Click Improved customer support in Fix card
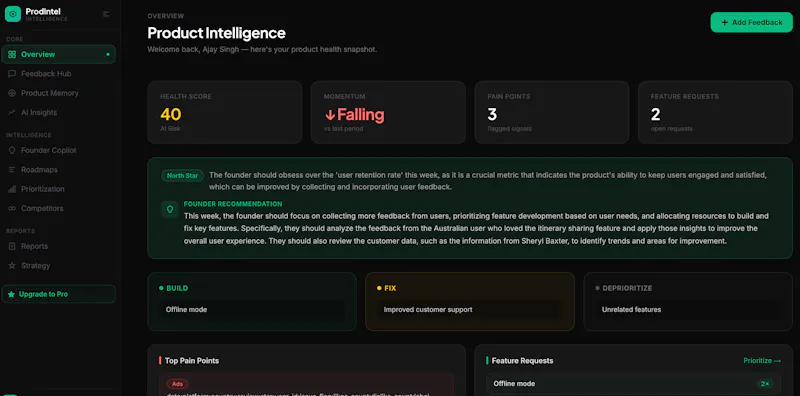Image resolution: width=800 pixels, height=396 pixels. (470, 310)
